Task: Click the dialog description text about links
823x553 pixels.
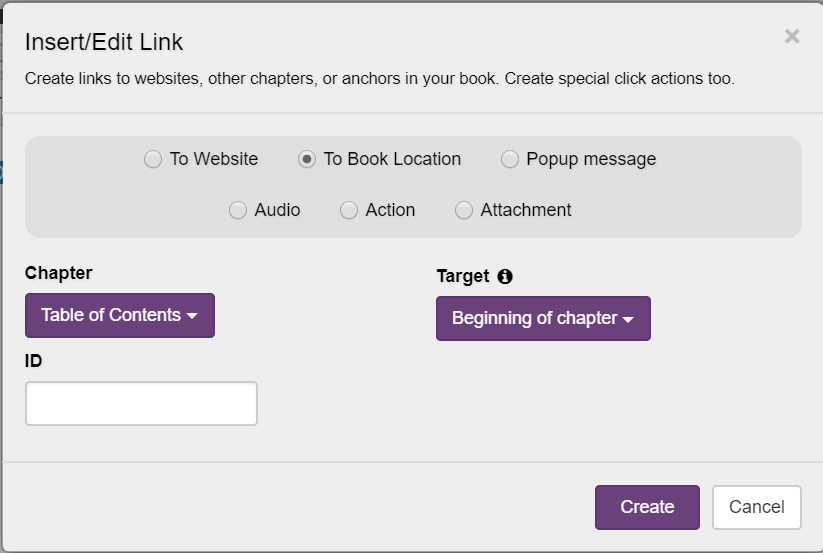Action: (379, 78)
